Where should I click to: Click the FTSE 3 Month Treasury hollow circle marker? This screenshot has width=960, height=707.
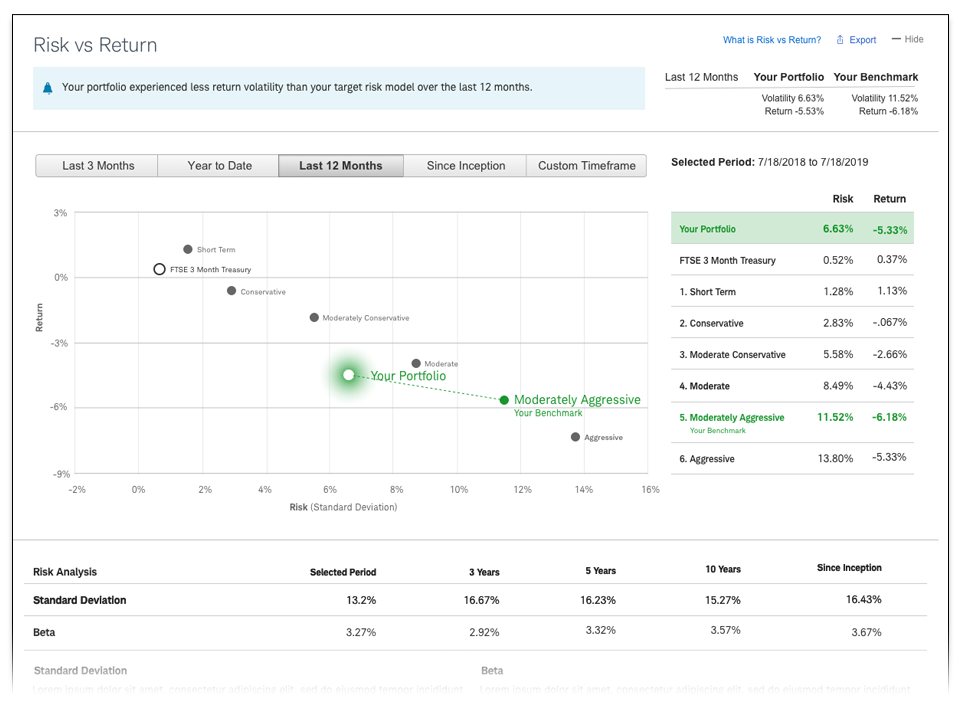click(159, 269)
